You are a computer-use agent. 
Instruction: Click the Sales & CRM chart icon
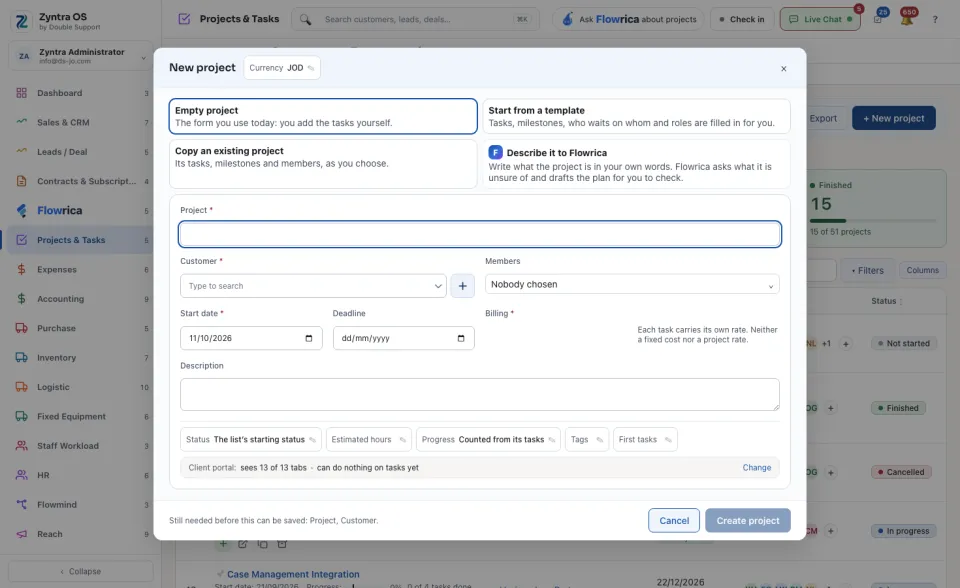tap(21, 122)
